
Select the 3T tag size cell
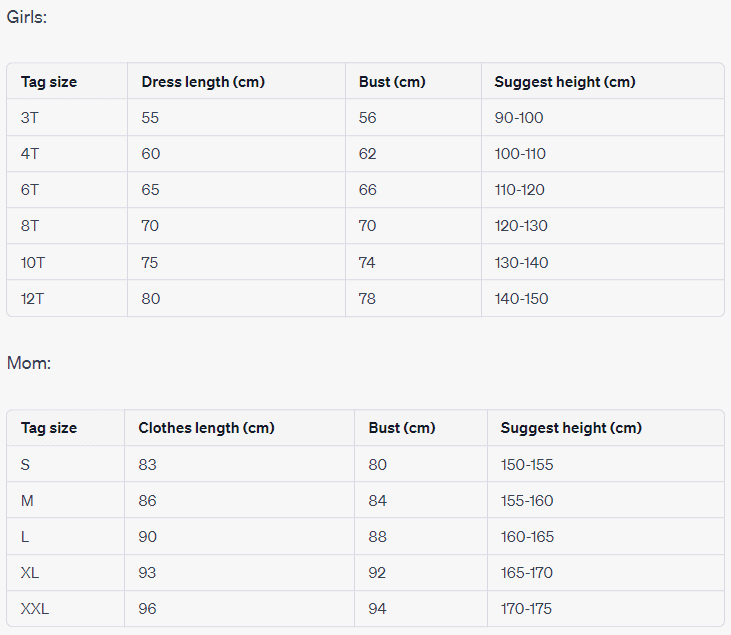tap(30, 118)
